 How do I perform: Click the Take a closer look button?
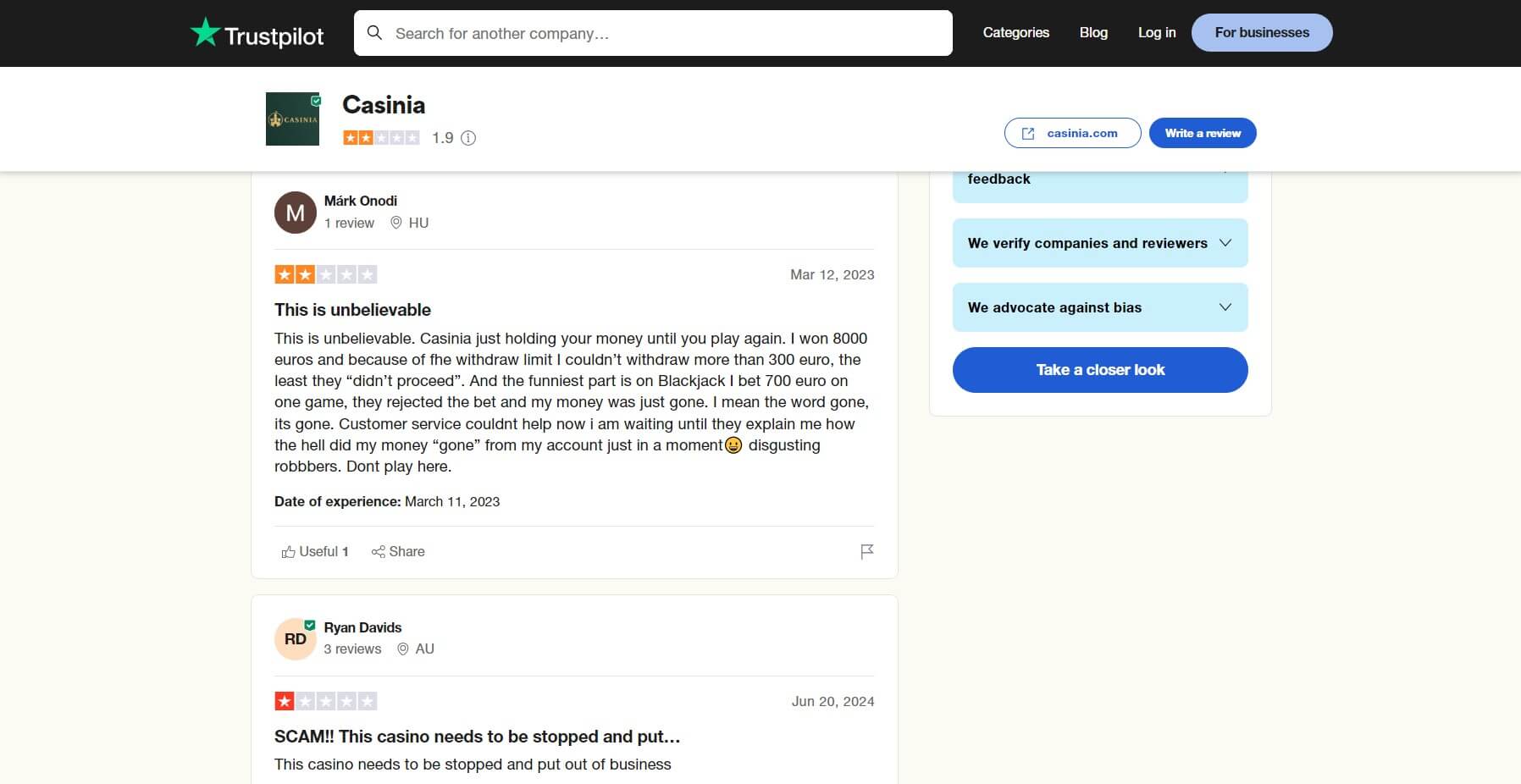point(1100,370)
